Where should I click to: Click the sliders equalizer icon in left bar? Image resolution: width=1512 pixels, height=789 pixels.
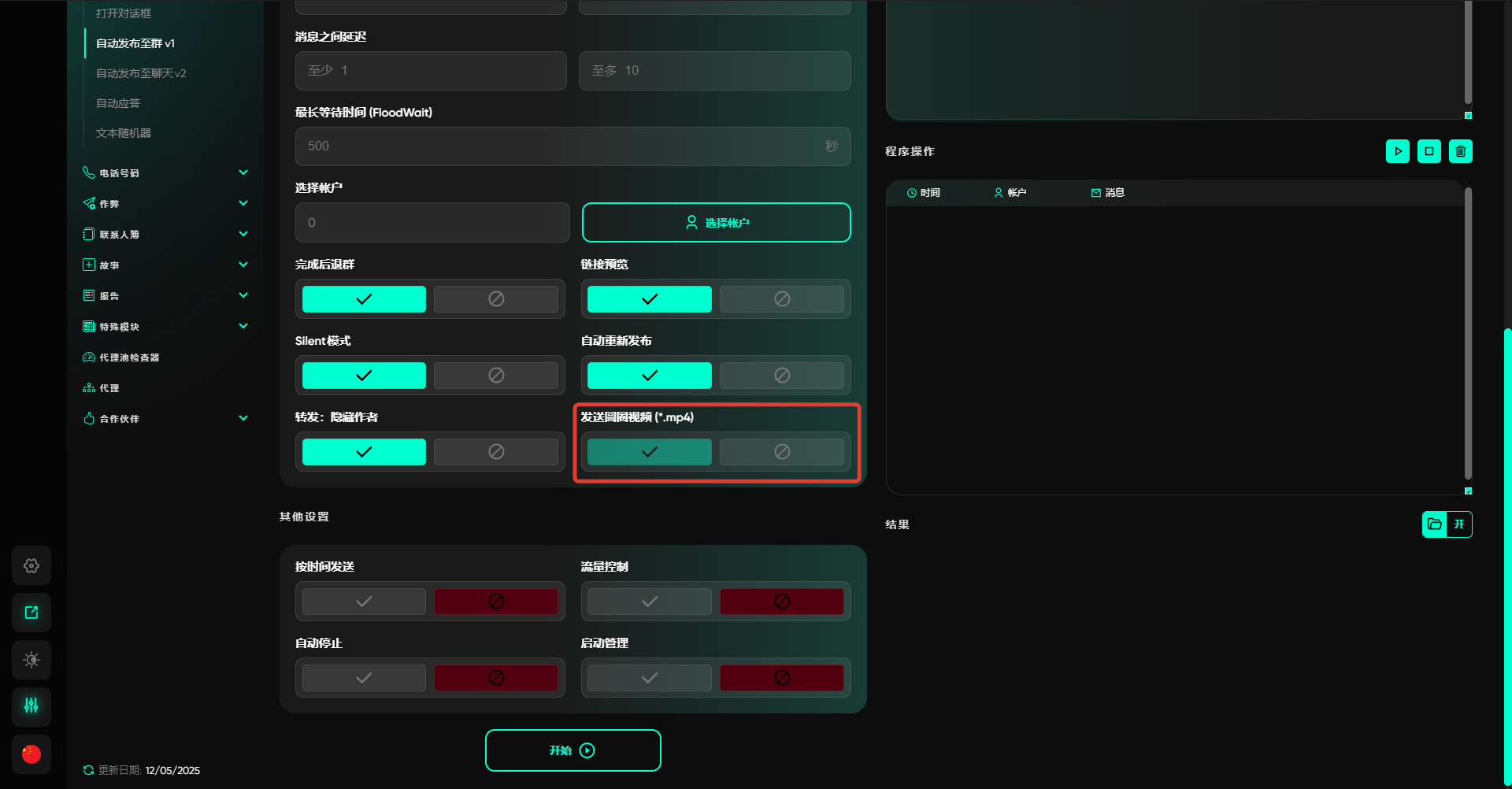tap(31, 706)
